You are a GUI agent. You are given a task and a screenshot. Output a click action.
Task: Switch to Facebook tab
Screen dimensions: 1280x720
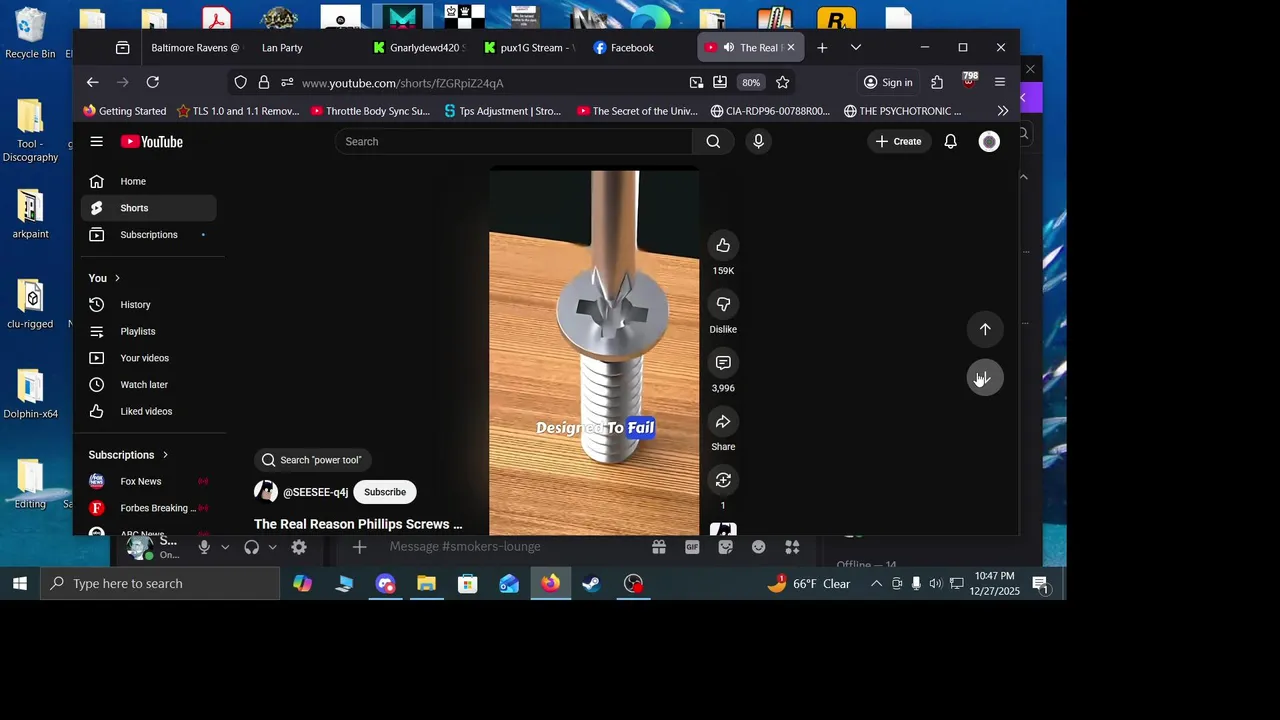[638, 47]
